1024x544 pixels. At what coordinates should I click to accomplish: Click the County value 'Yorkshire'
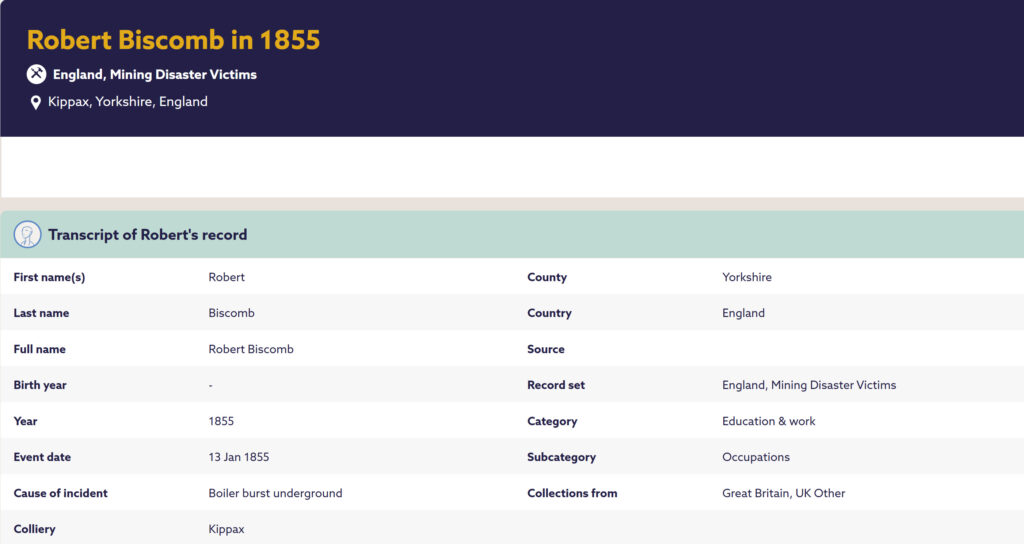tap(746, 277)
